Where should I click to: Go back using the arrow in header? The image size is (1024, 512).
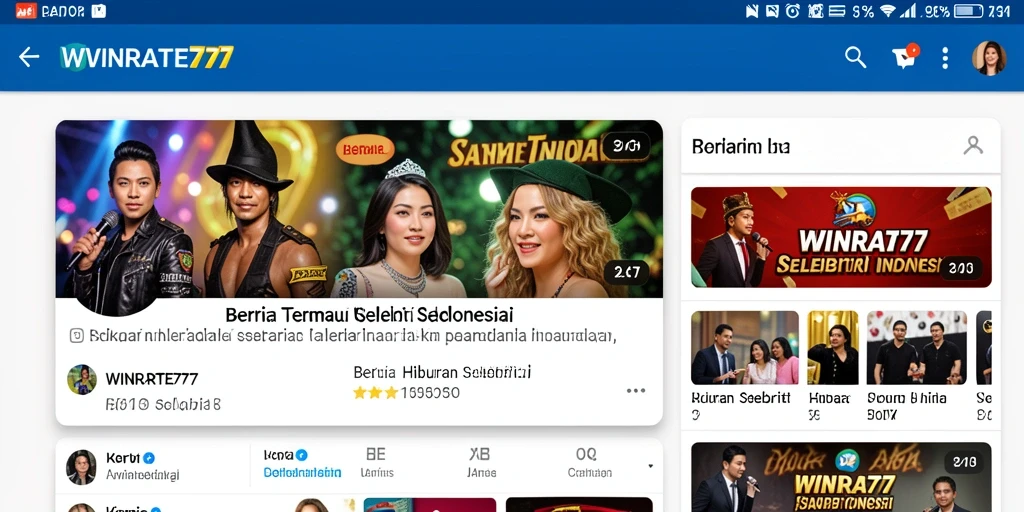pos(29,57)
